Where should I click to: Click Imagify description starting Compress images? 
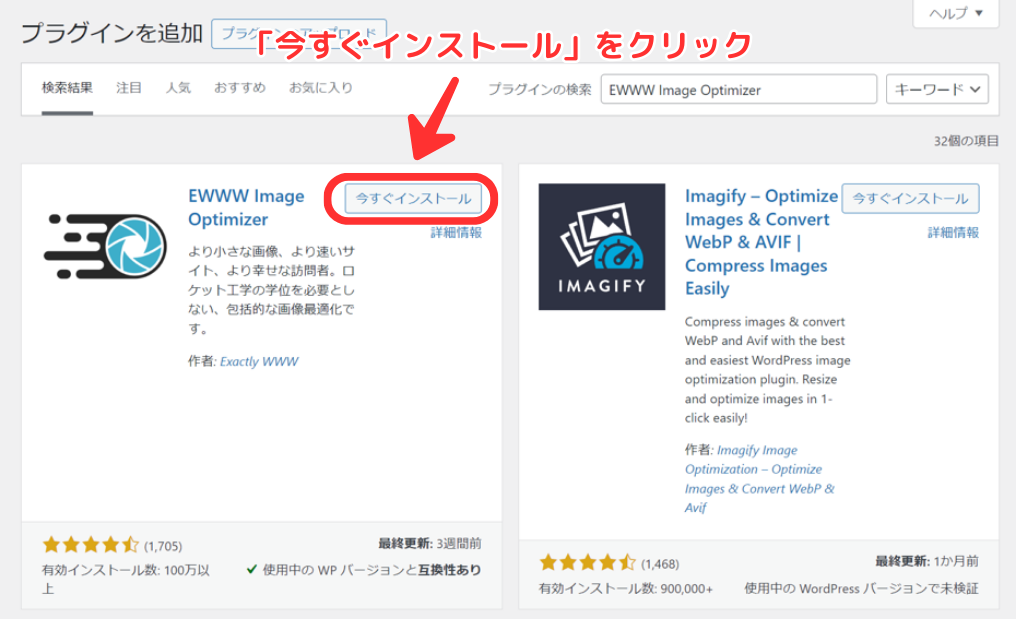(x=767, y=370)
